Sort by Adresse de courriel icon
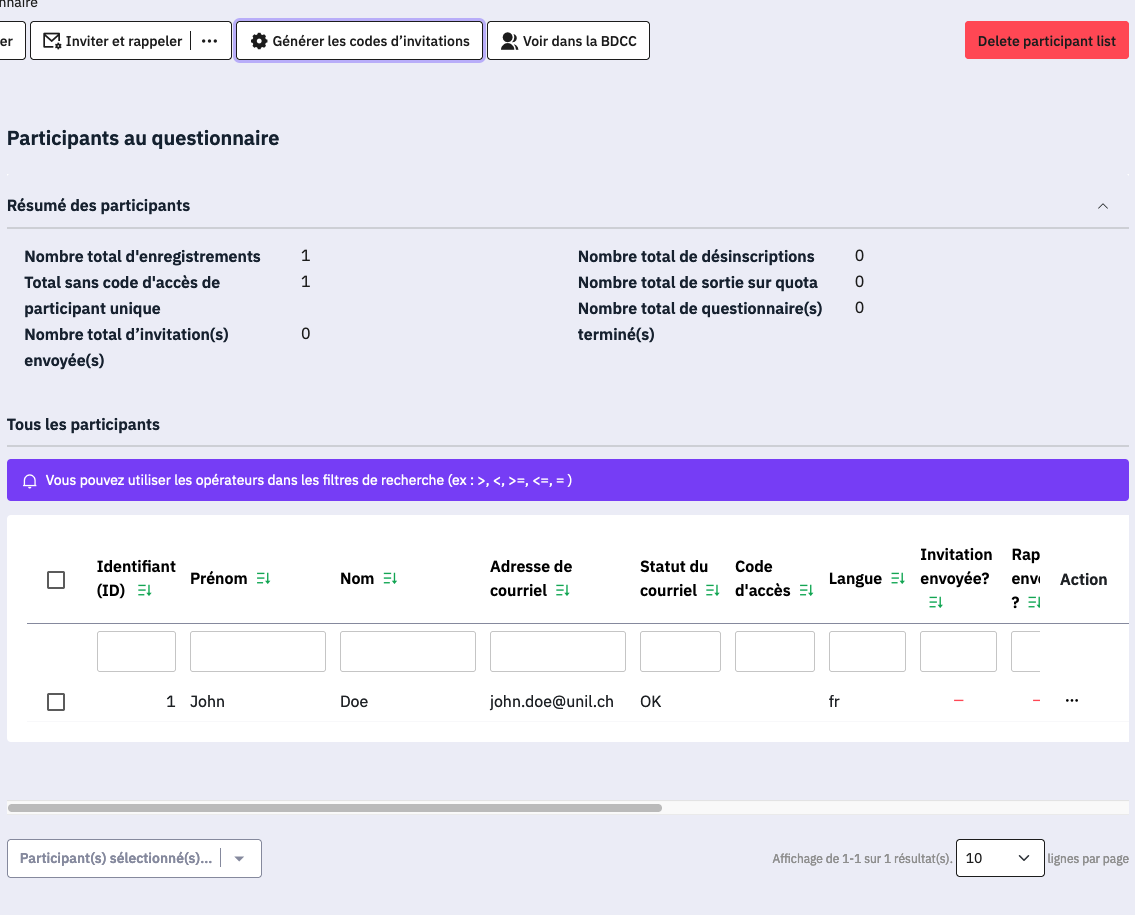The width and height of the screenshot is (1135, 915). tap(562, 591)
